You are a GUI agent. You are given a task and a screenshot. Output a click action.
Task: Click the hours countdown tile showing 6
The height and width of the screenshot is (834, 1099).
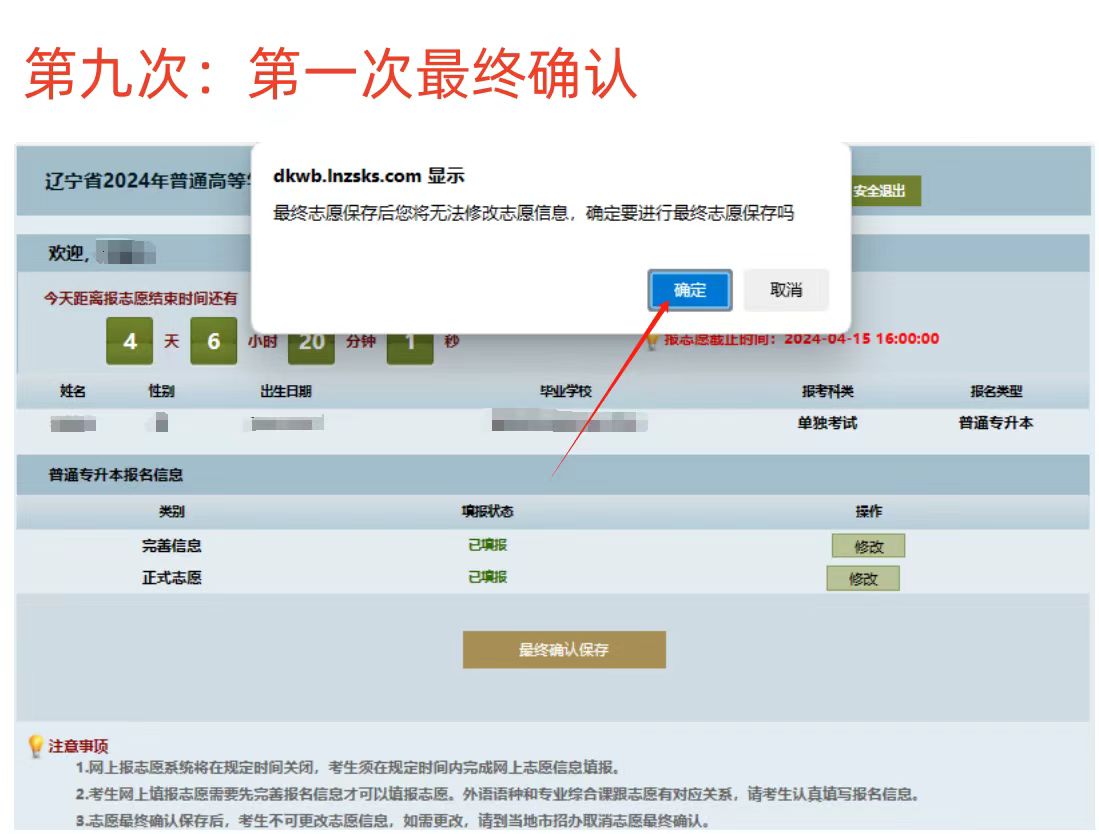point(213,342)
